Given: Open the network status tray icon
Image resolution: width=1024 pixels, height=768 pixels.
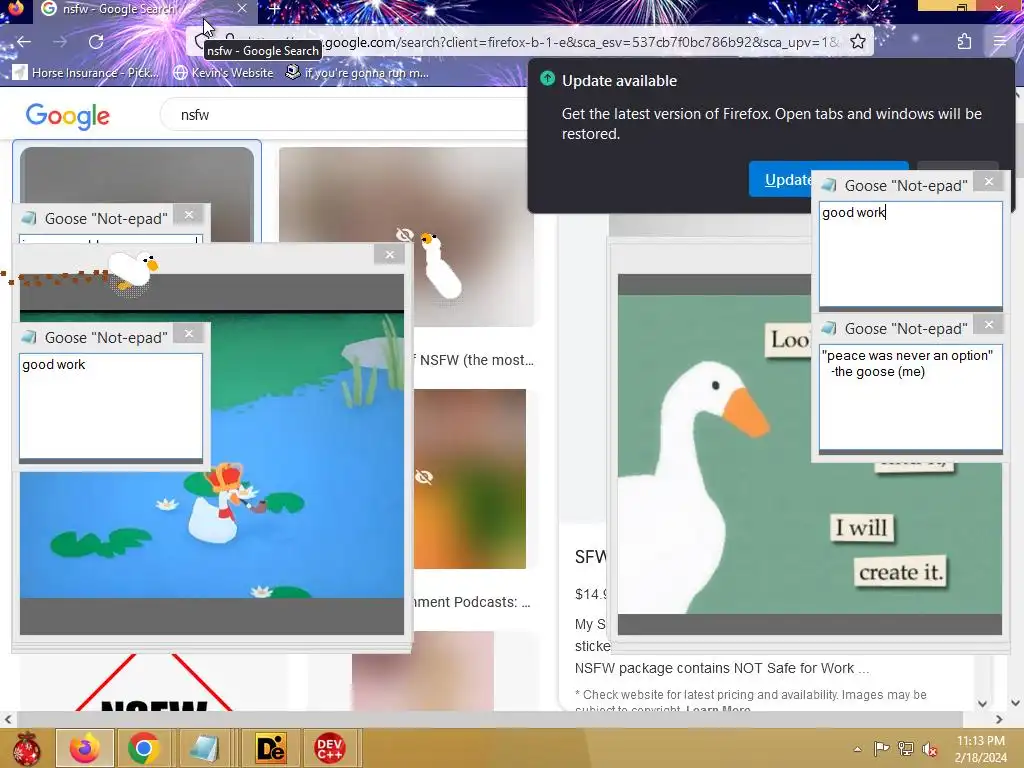Looking at the screenshot, I should click(906, 749).
